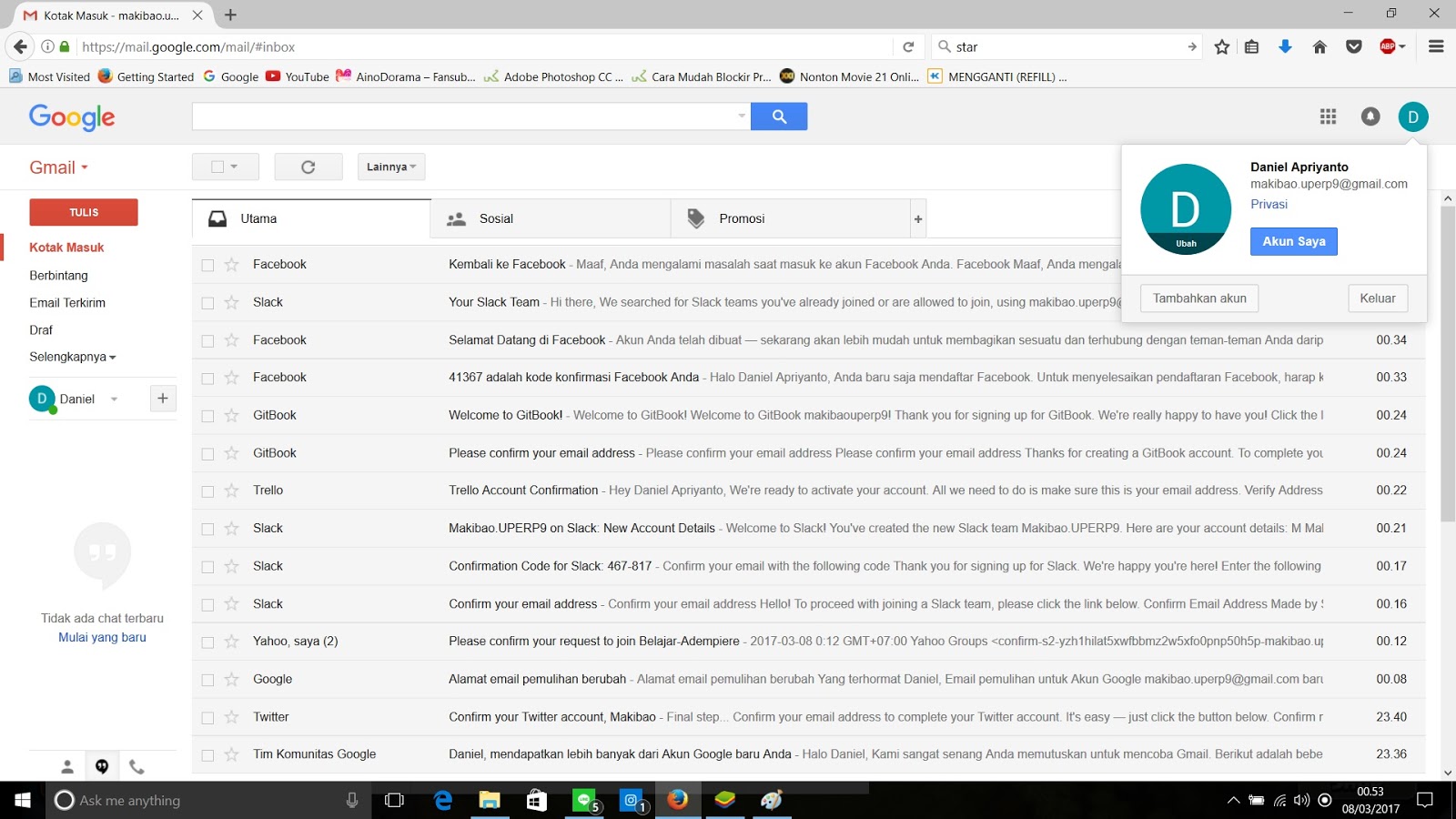Open File Explorer from taskbar
The height and width of the screenshot is (819, 1456).
pyautogui.click(x=490, y=800)
